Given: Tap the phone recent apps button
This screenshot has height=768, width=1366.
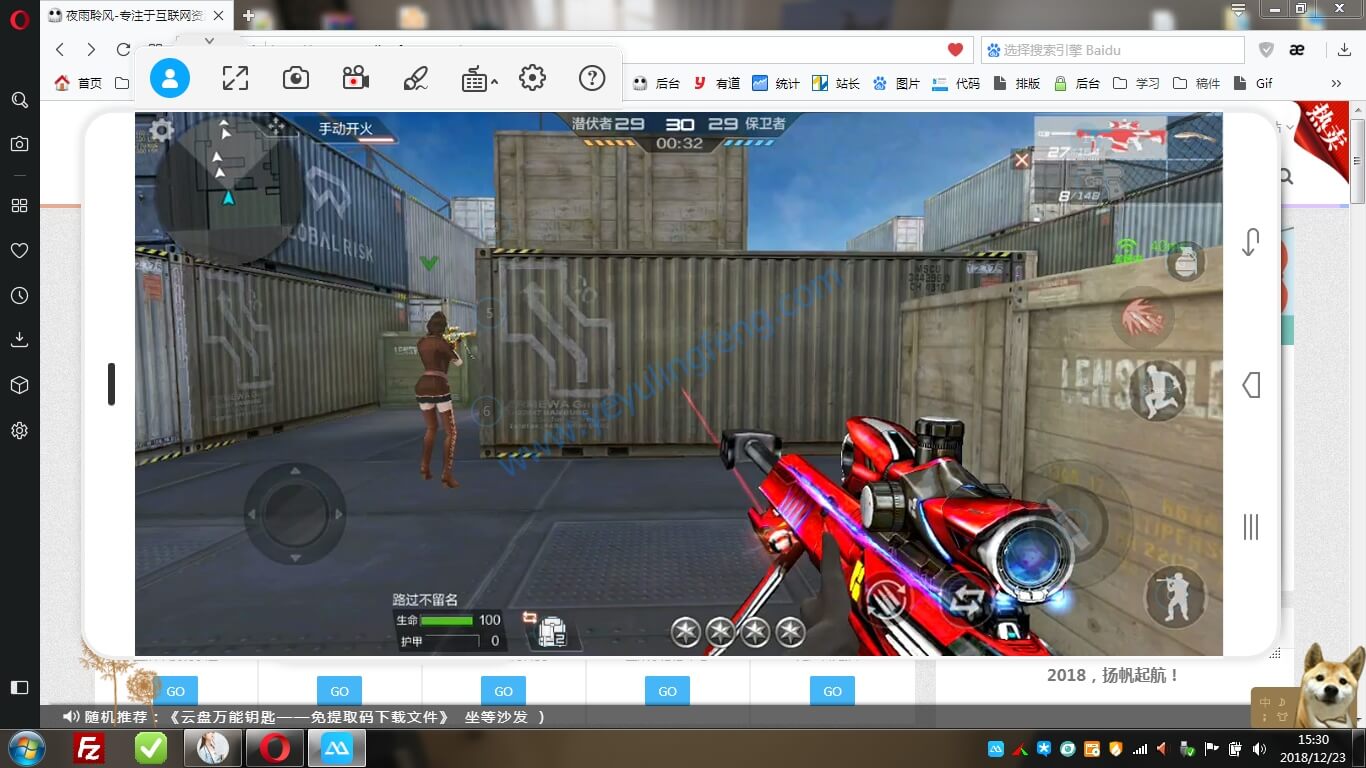Looking at the screenshot, I should (1250, 527).
